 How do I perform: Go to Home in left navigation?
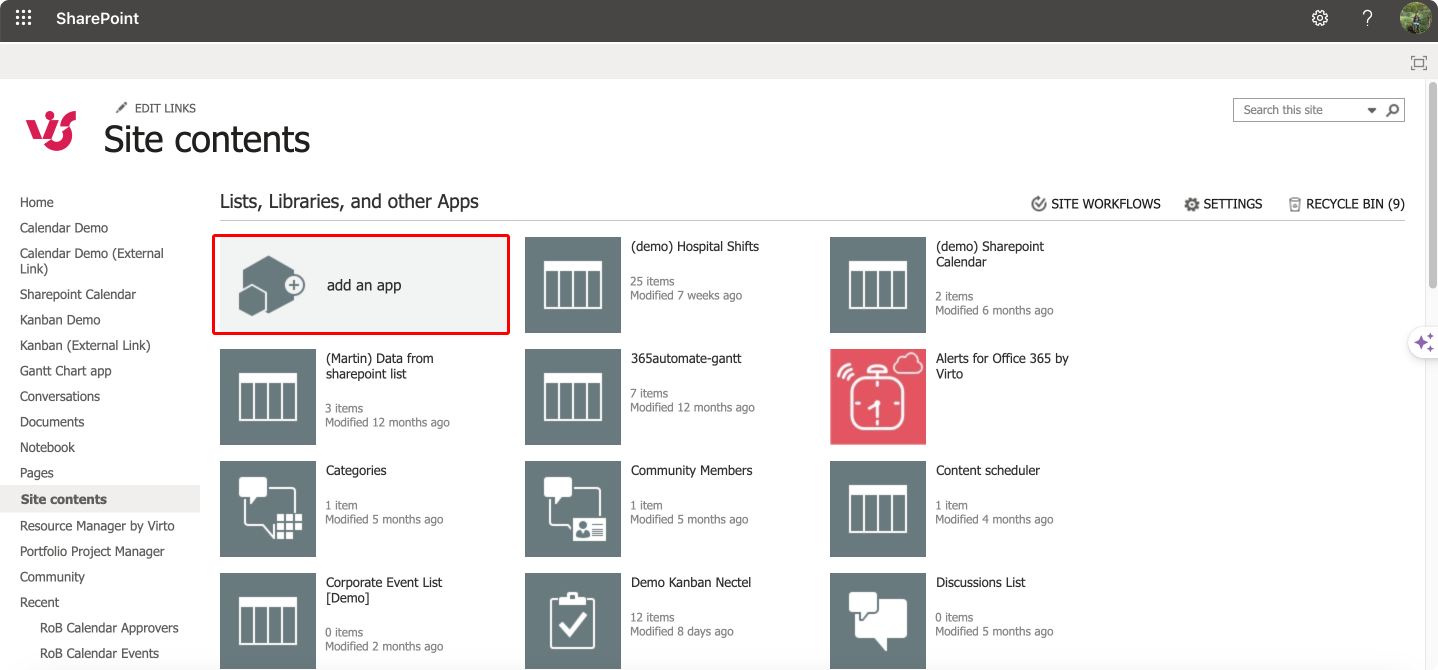pos(37,202)
